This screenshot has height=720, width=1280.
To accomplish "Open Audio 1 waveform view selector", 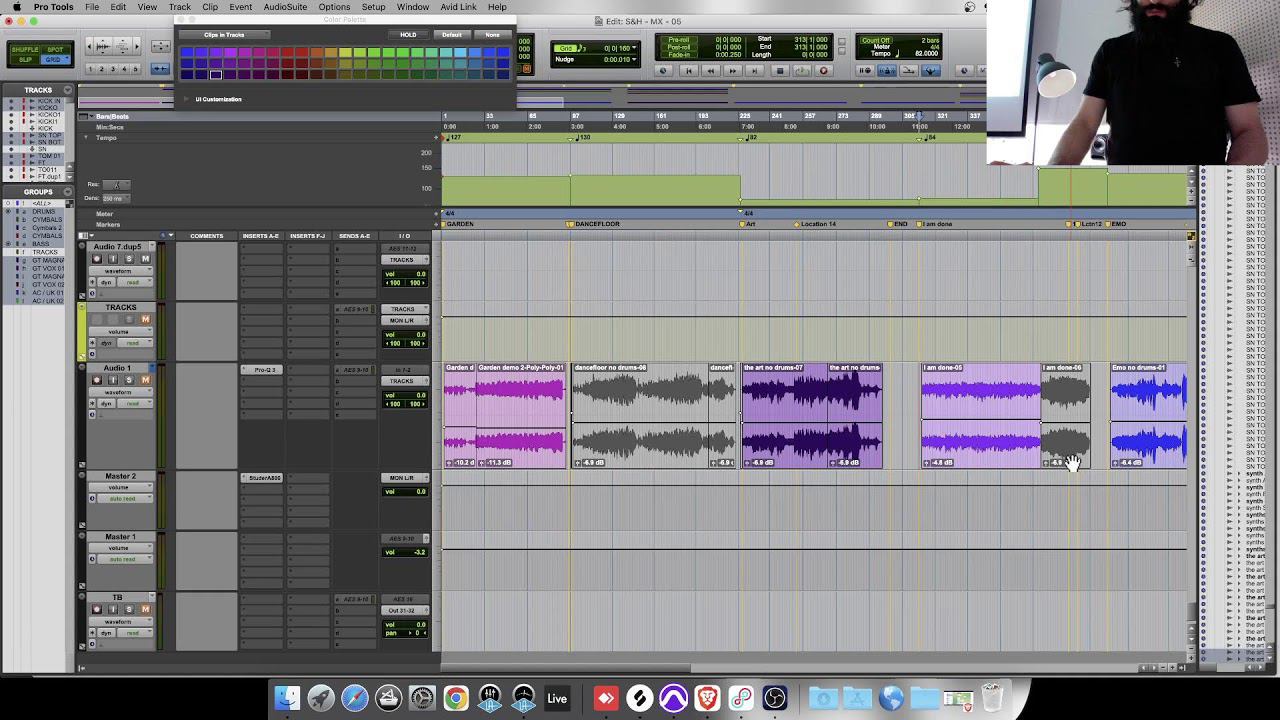I will 120,392.
